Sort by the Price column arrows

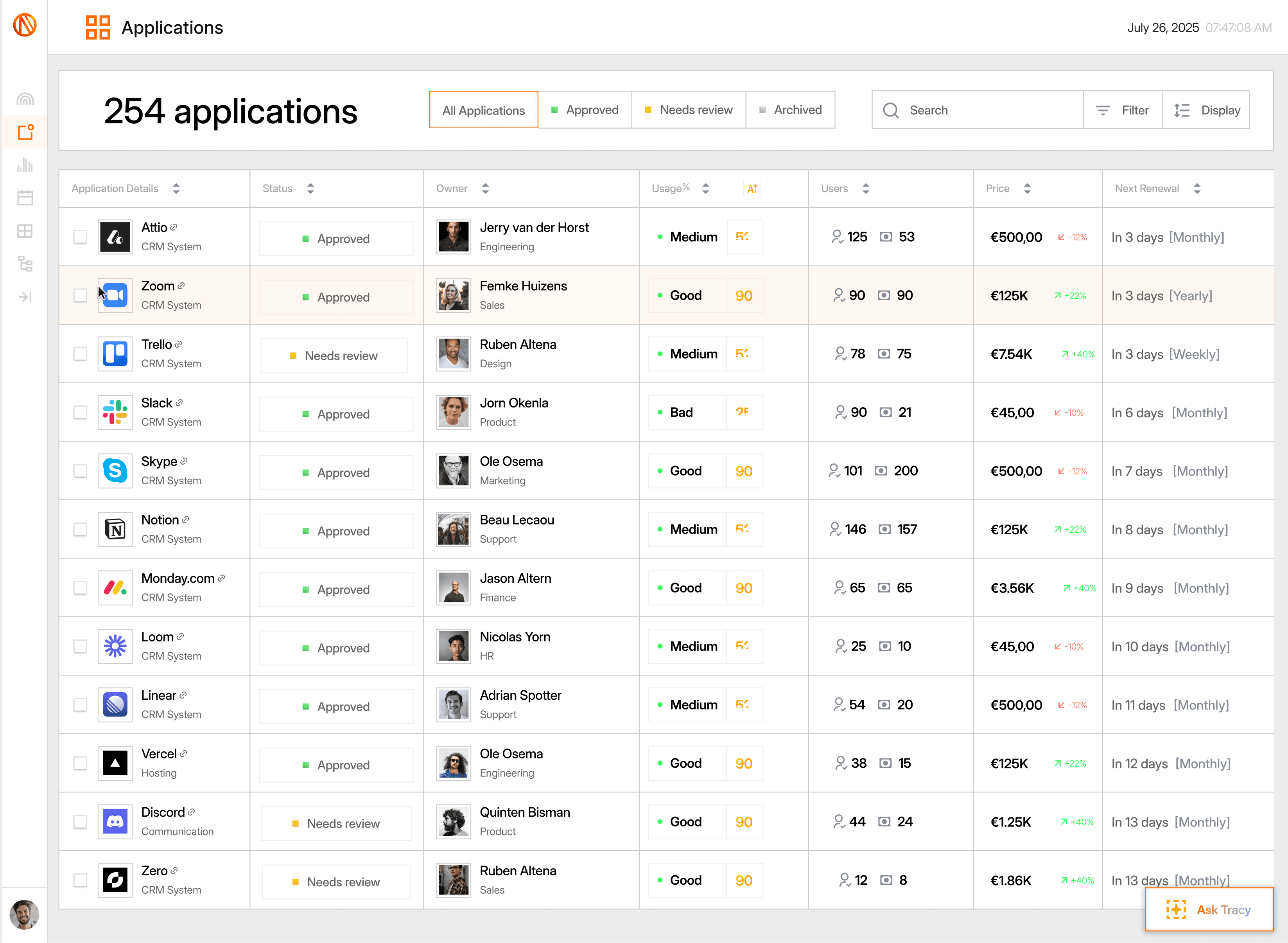pos(1027,189)
